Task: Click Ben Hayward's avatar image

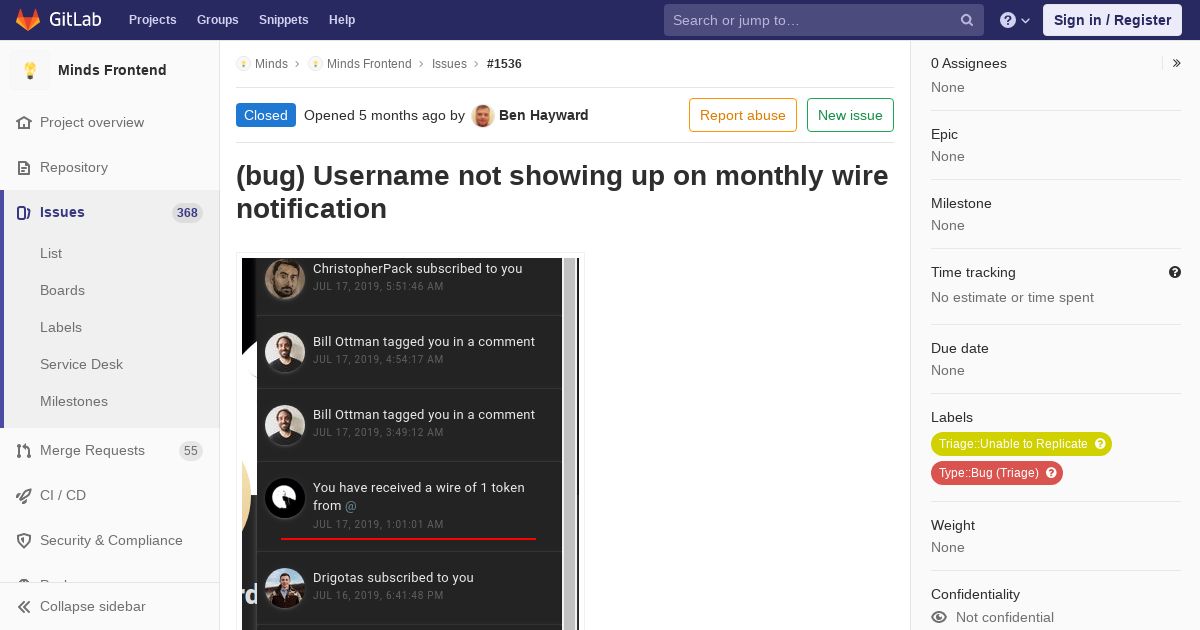Action: (483, 116)
